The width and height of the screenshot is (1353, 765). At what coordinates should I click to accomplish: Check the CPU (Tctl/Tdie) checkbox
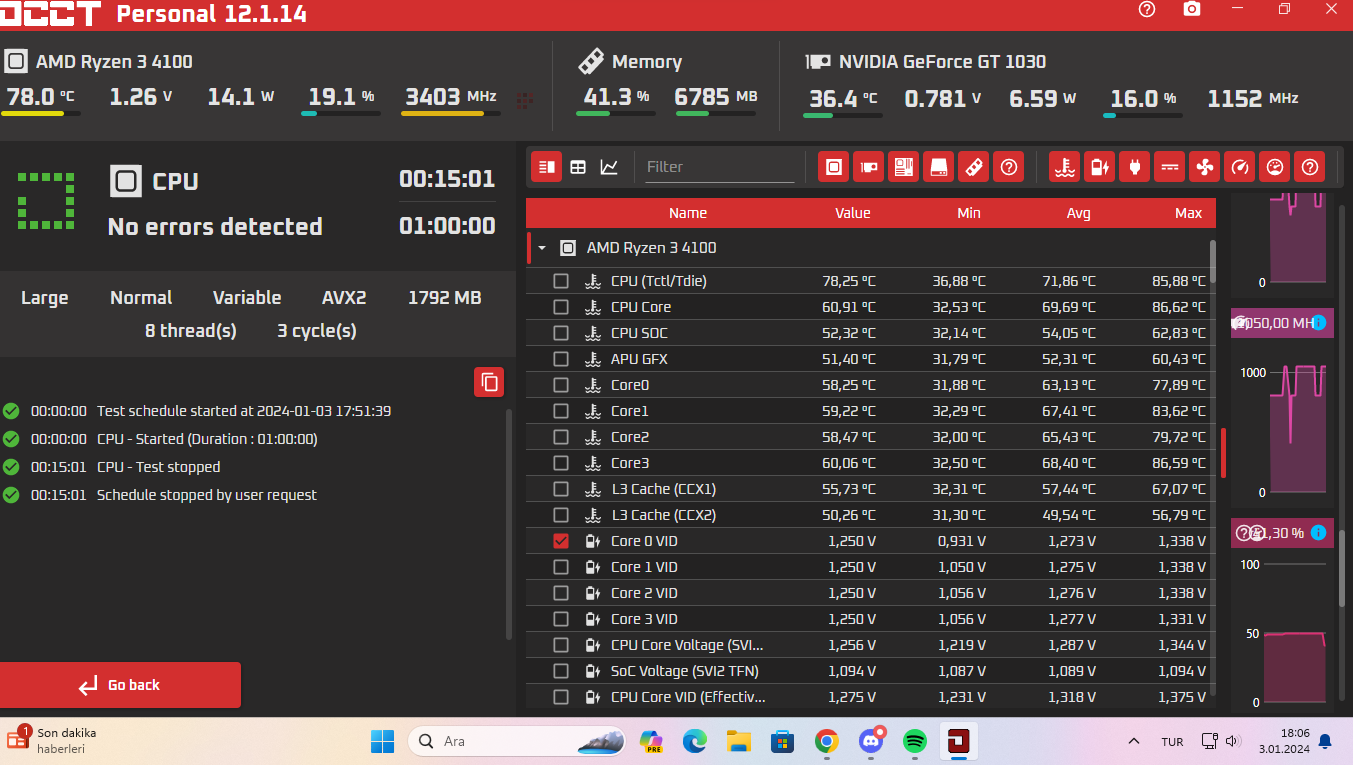(x=561, y=281)
